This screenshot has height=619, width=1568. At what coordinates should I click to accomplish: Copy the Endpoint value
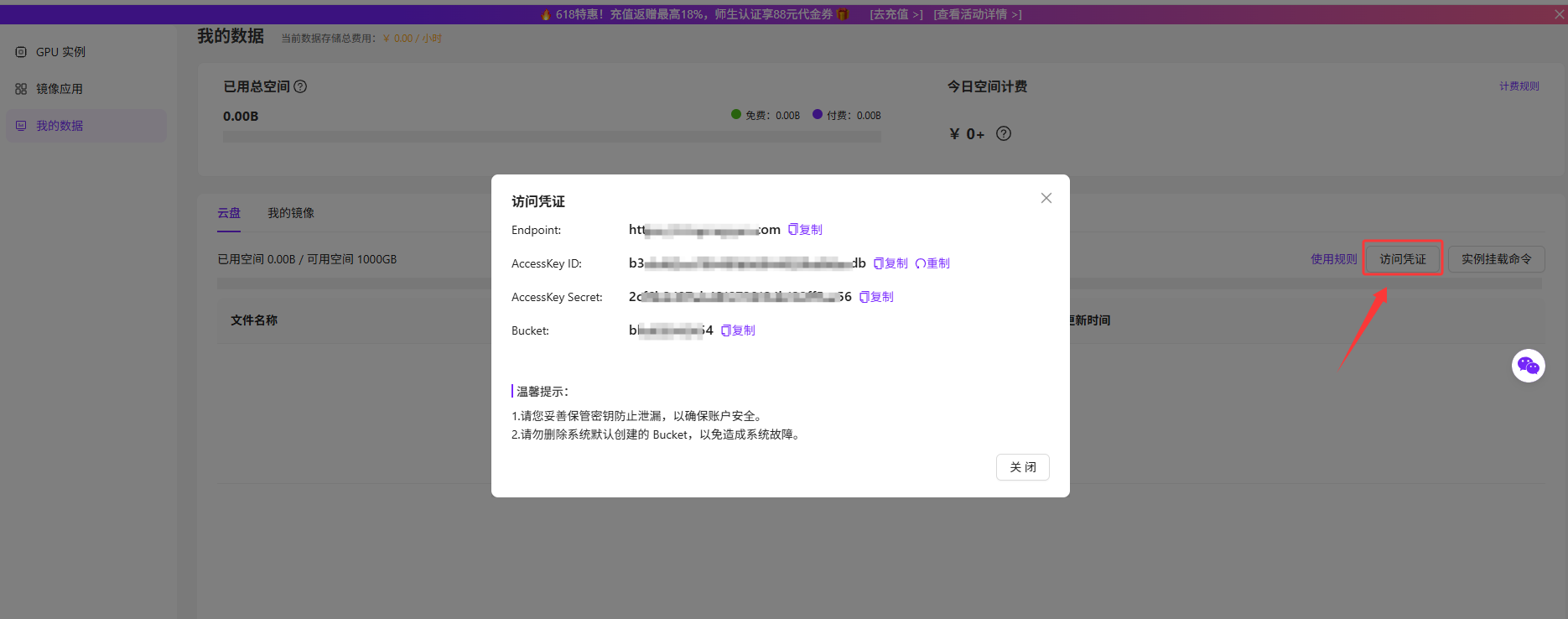pyautogui.click(x=805, y=230)
